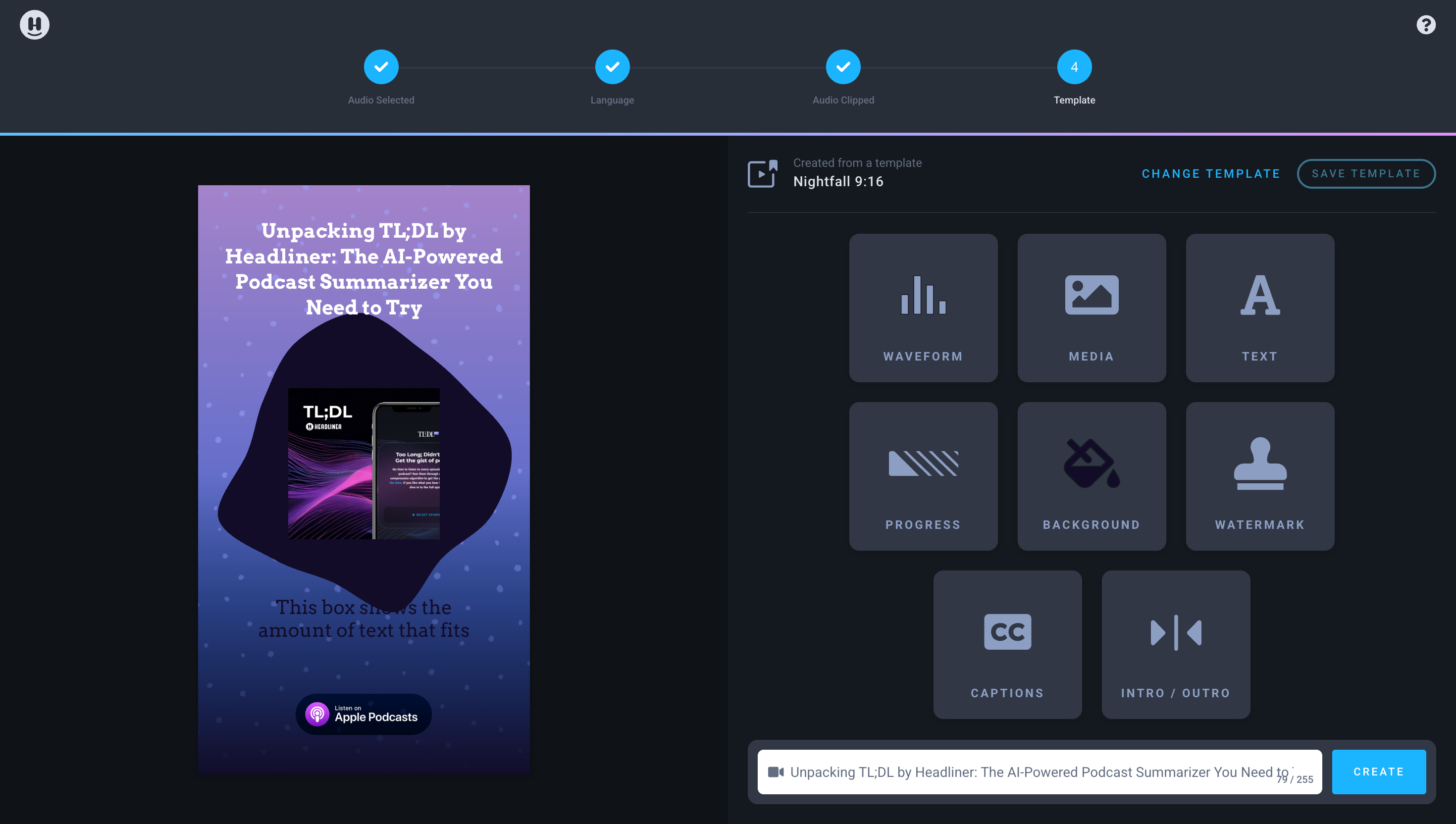The height and width of the screenshot is (824, 1456).
Task: Open the Media options tile
Action: pos(1092,308)
